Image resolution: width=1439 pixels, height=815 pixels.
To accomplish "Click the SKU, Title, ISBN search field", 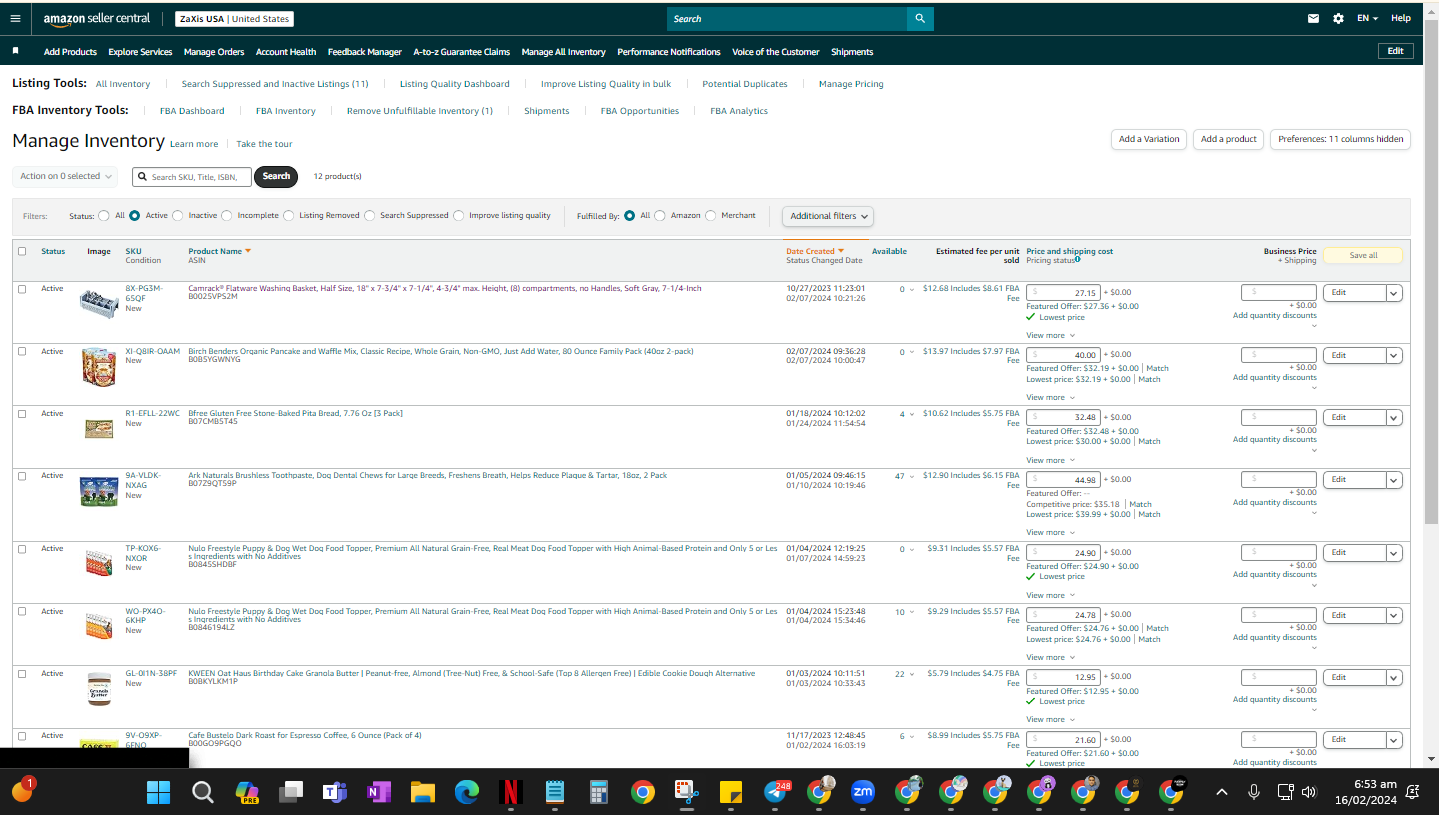I will click(192, 176).
